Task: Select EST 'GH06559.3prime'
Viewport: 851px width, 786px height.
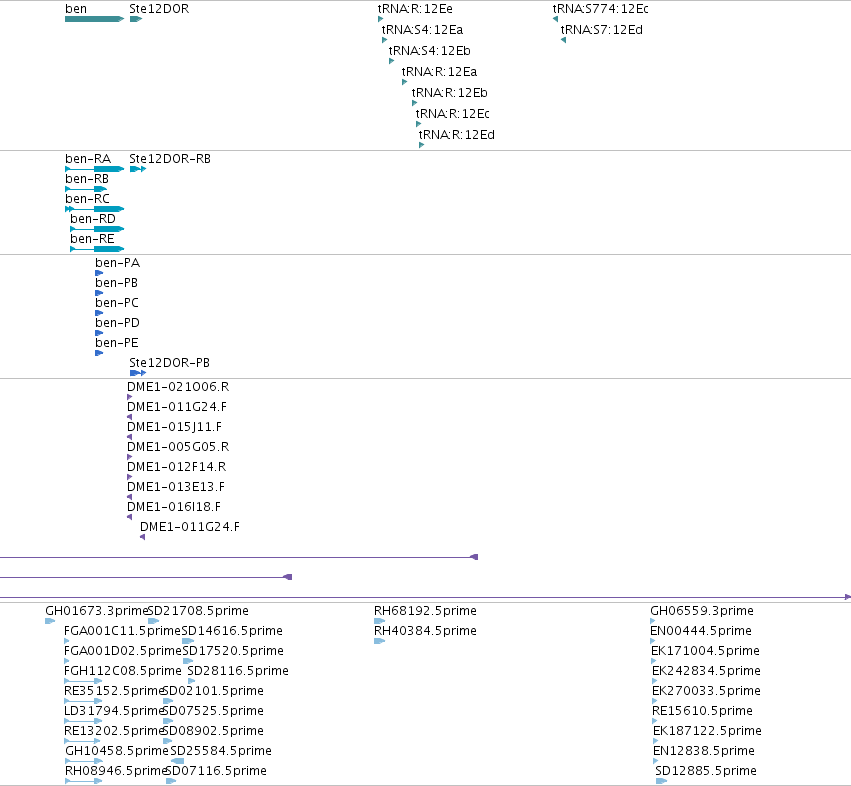Action: click(x=702, y=611)
